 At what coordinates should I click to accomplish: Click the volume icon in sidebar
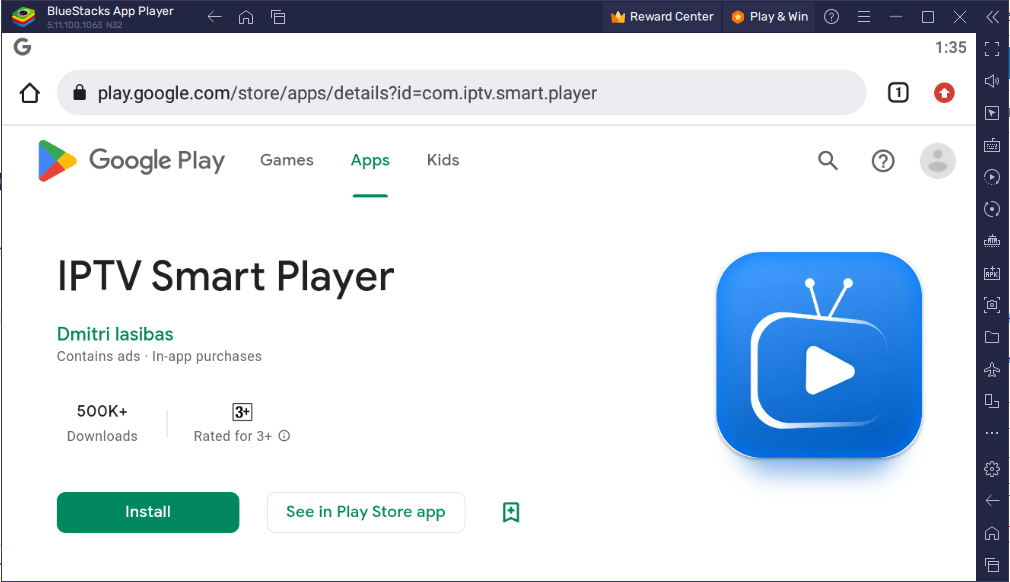(x=992, y=81)
